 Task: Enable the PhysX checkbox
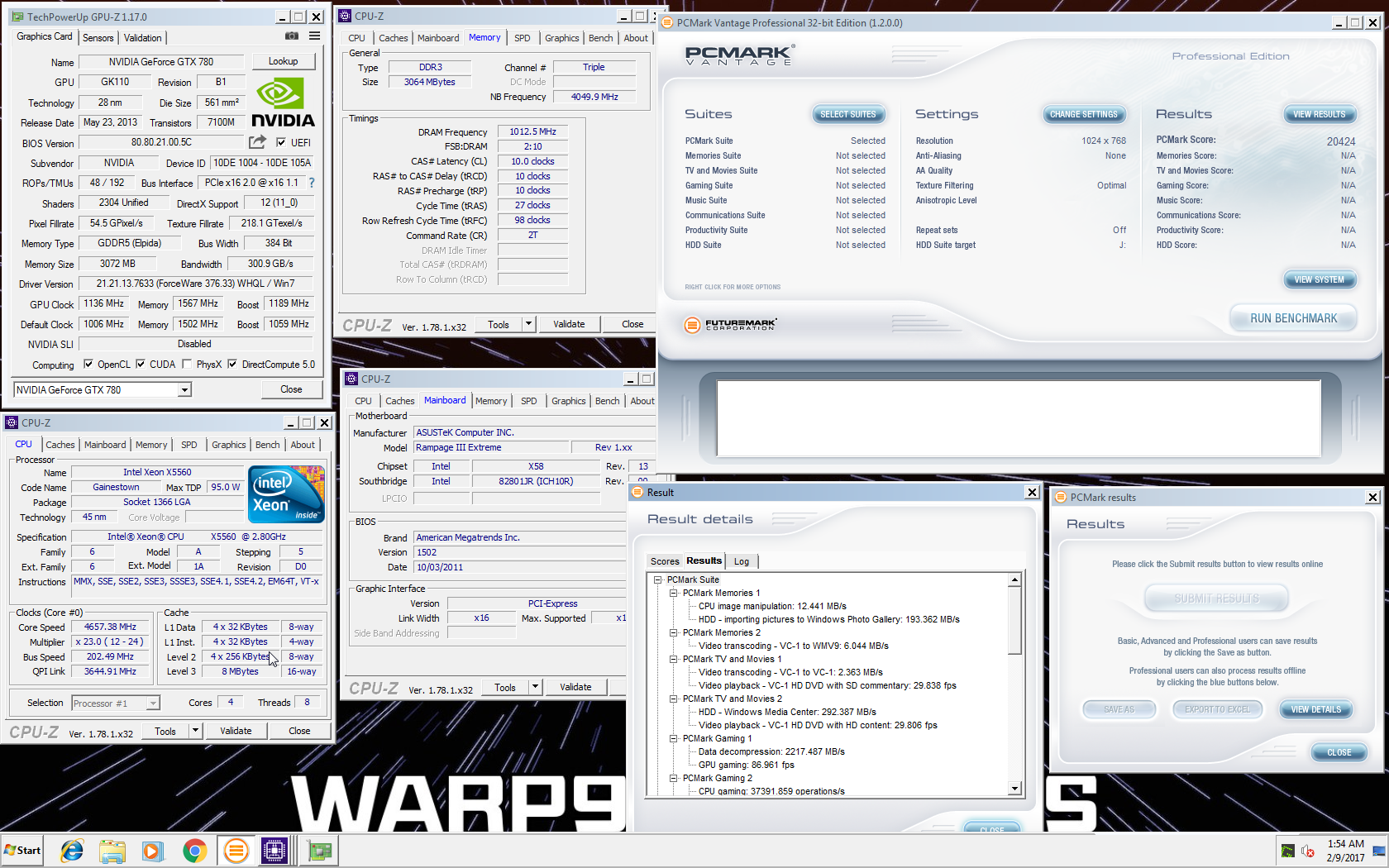point(187,364)
